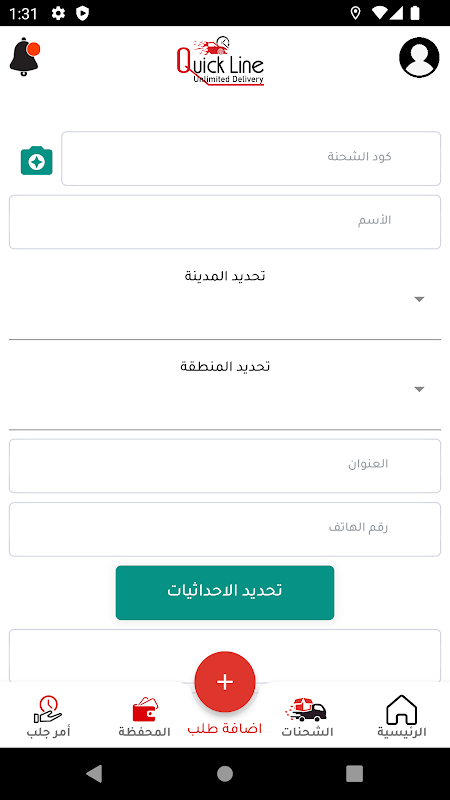Go to الرئيسية home tab
Image resolution: width=450 pixels, height=800 pixels.
tap(402, 717)
